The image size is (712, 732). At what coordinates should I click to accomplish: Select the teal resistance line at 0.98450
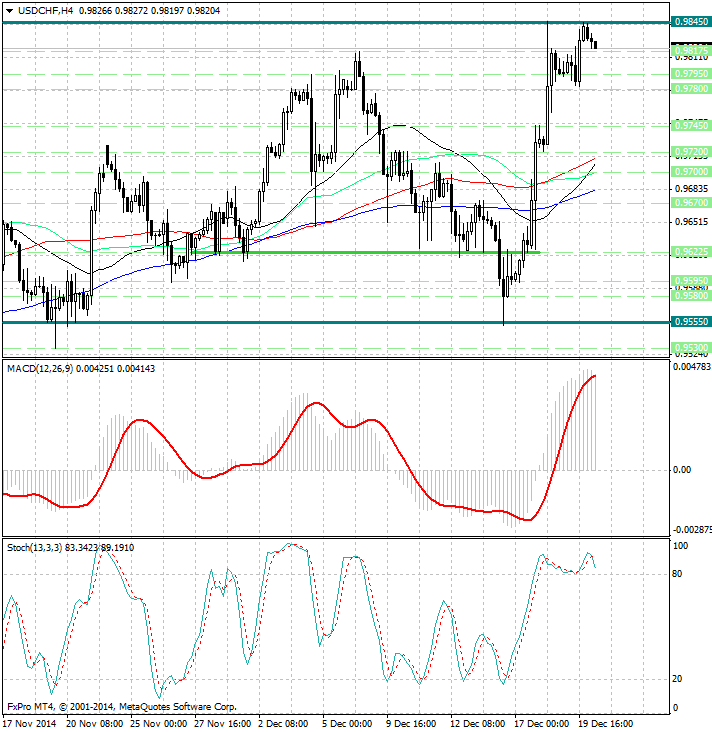[x=336, y=22]
